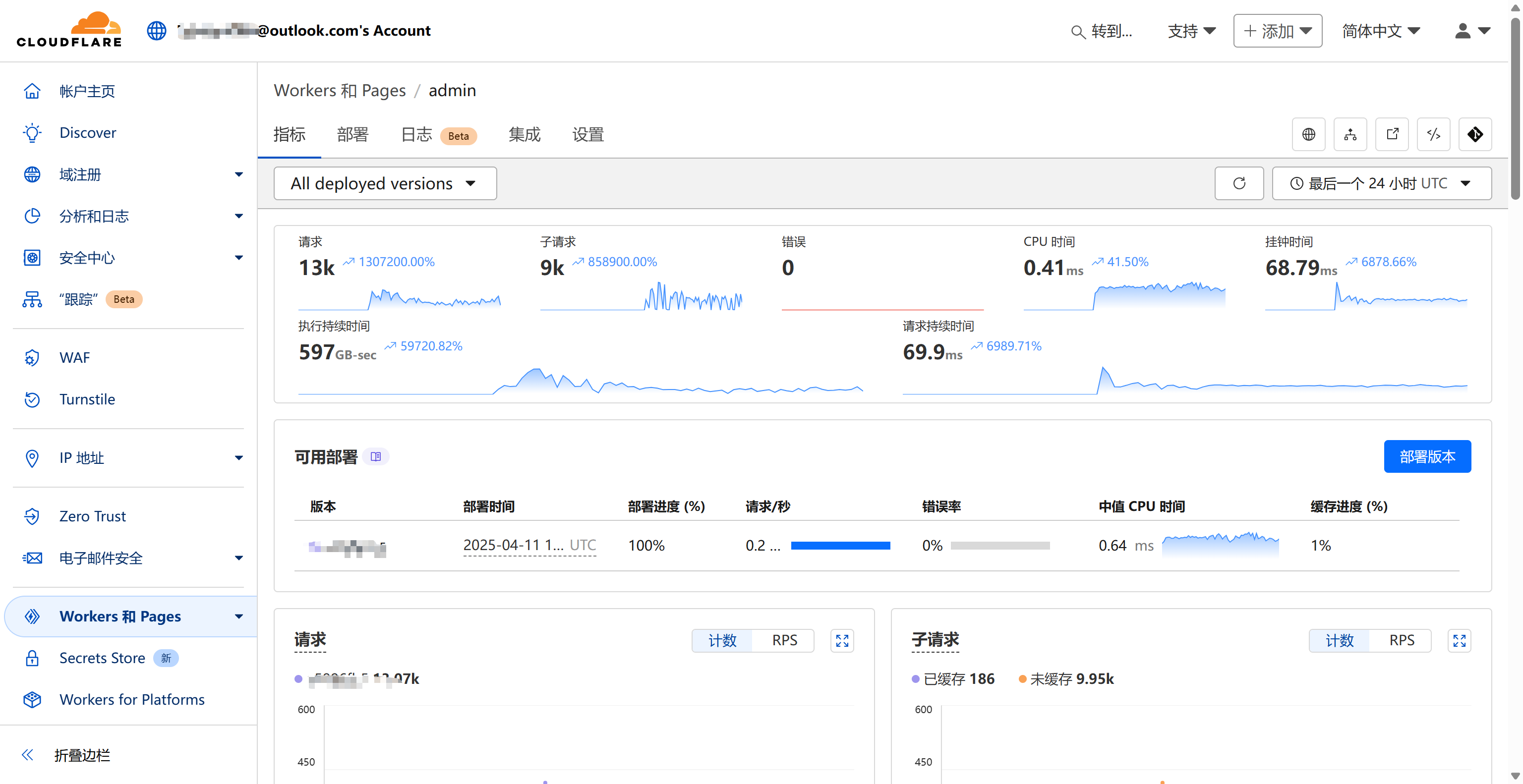Click the 转到... search field
The height and width of the screenshot is (784, 1523).
pos(1102,31)
